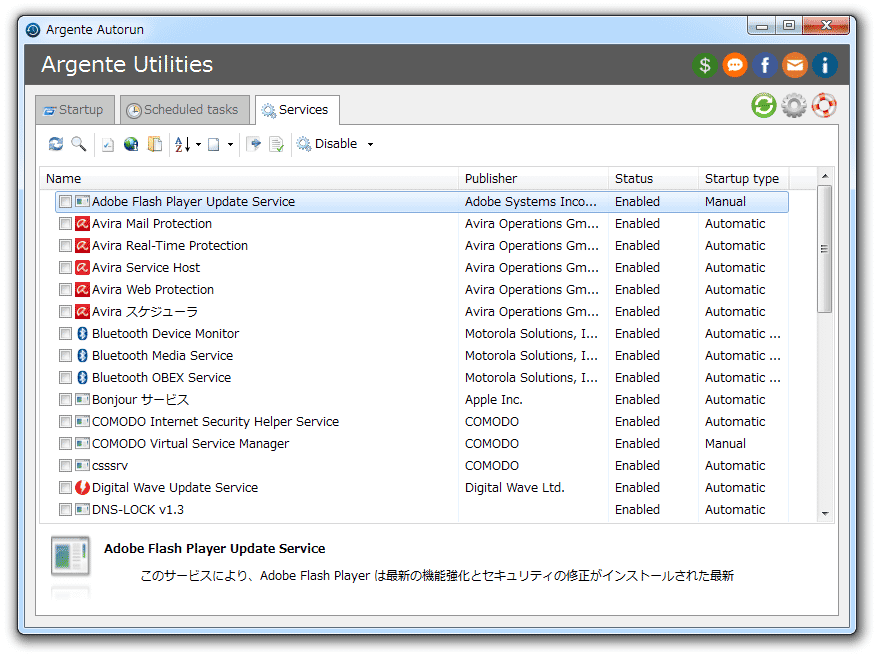Image resolution: width=878 pixels, height=656 pixels.
Task: Open the Facebook icon in header
Action: [x=765, y=65]
